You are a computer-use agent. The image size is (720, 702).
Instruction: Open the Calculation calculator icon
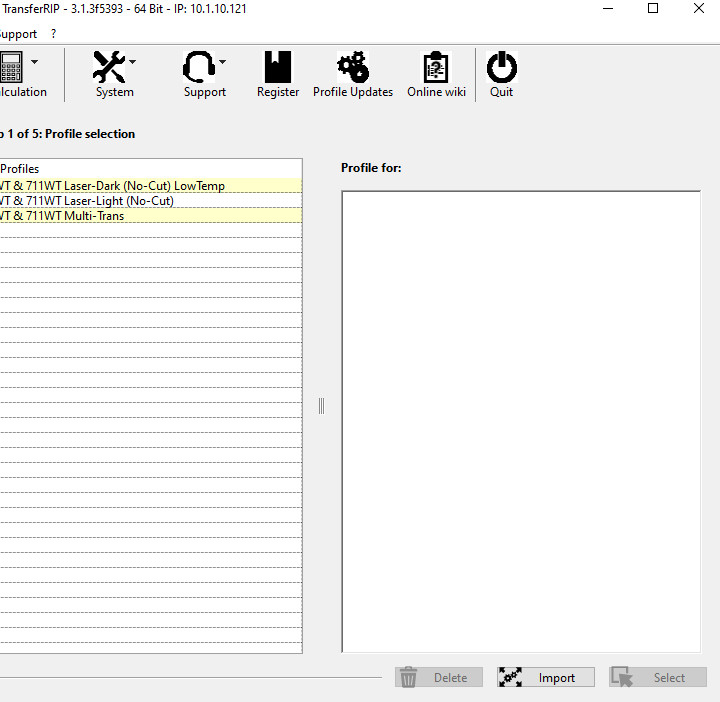point(11,67)
